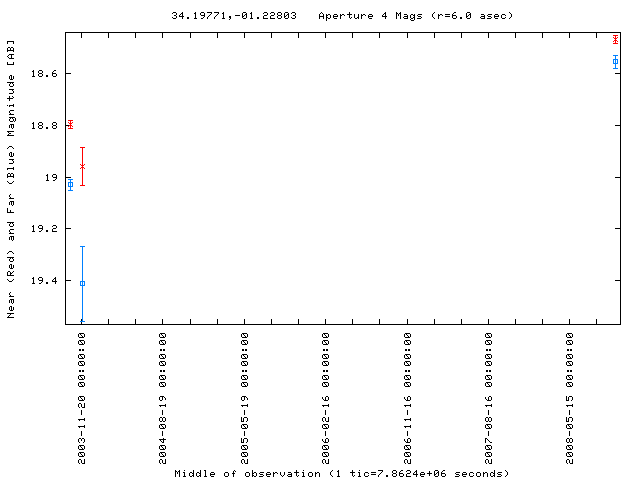Click the 2004-08-19 00:00:00 date label
The image size is (640, 480).
click(162, 398)
